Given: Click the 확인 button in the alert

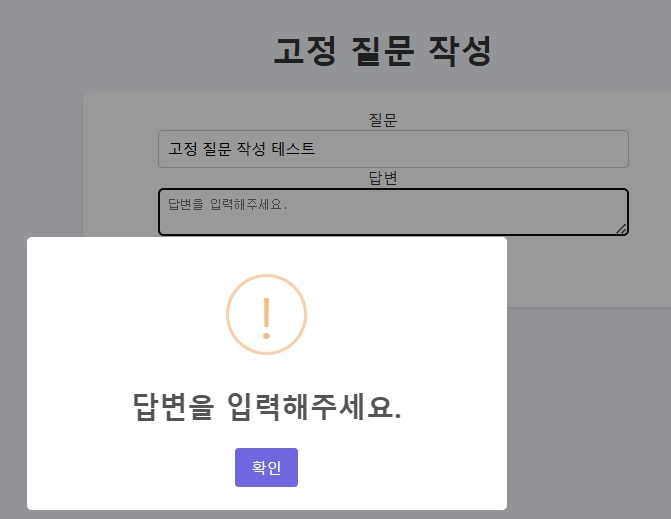Looking at the screenshot, I should [266, 467].
